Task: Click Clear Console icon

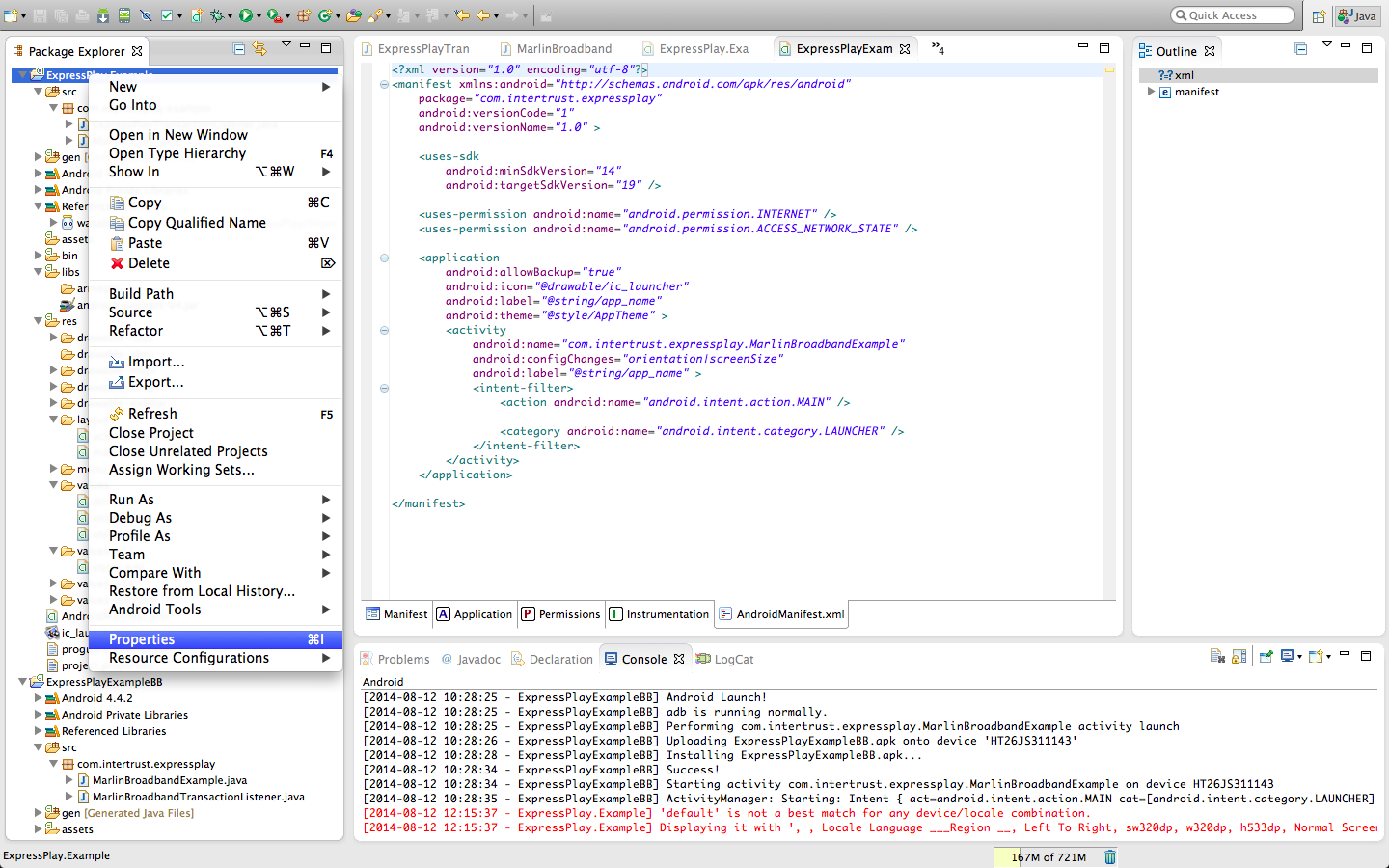Action: [1217, 657]
